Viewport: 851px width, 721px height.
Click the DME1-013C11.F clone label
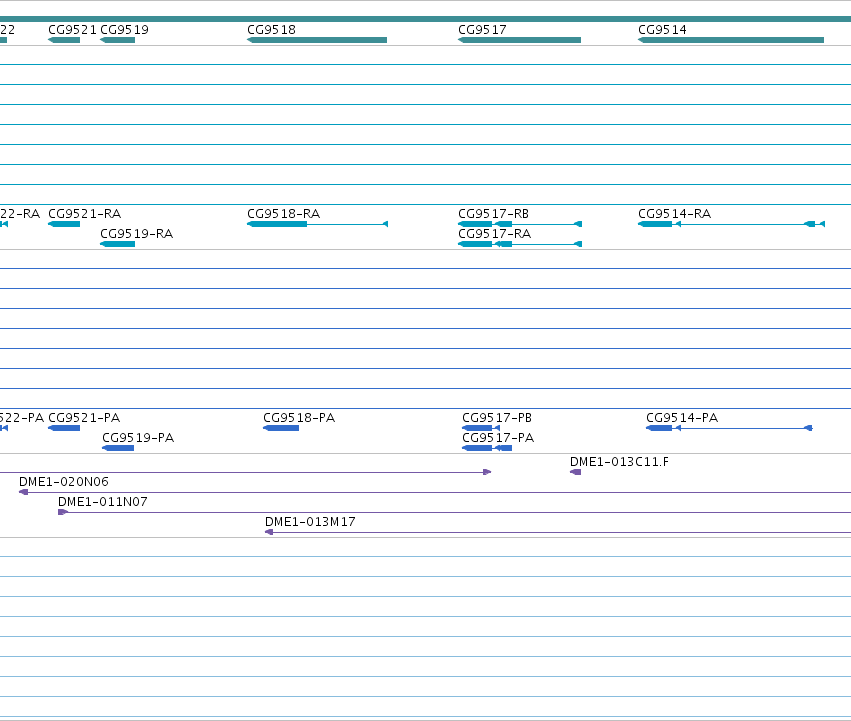point(619,462)
